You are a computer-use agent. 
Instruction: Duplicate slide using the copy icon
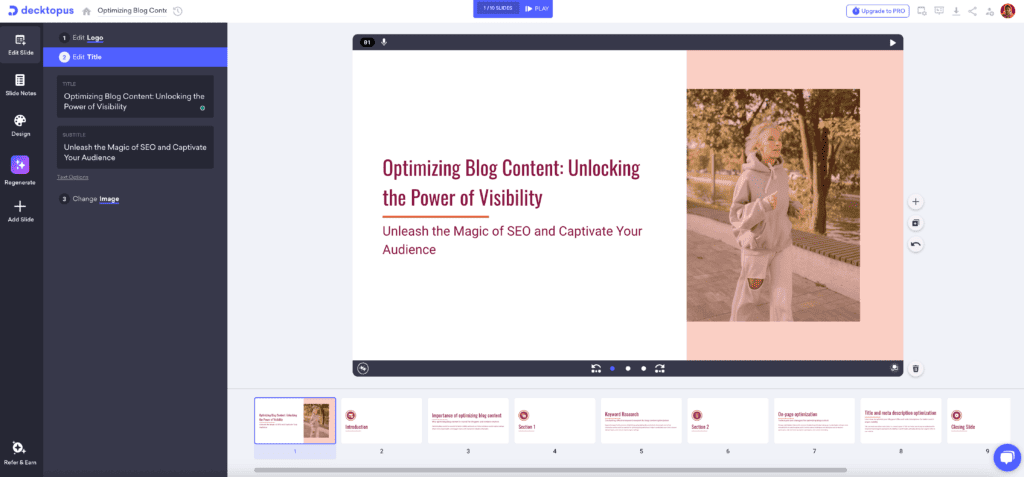pos(915,223)
